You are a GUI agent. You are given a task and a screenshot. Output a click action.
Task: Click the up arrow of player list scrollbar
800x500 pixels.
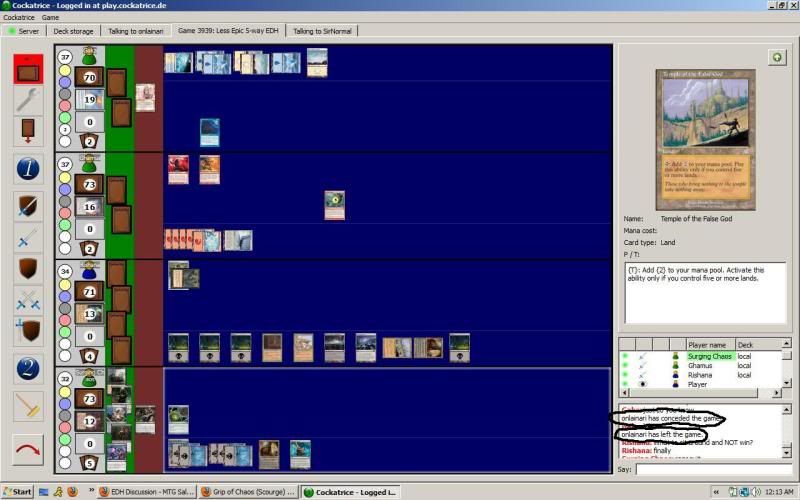click(786, 344)
